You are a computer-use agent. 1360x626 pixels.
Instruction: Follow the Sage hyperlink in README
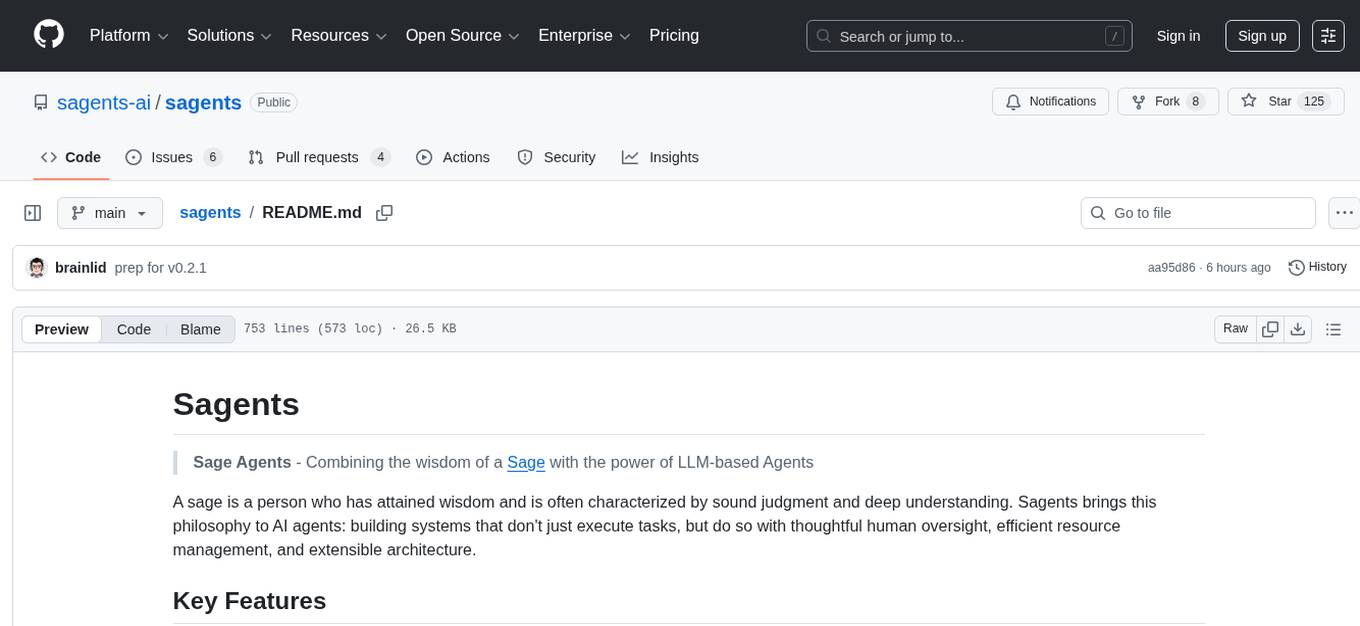coord(526,462)
